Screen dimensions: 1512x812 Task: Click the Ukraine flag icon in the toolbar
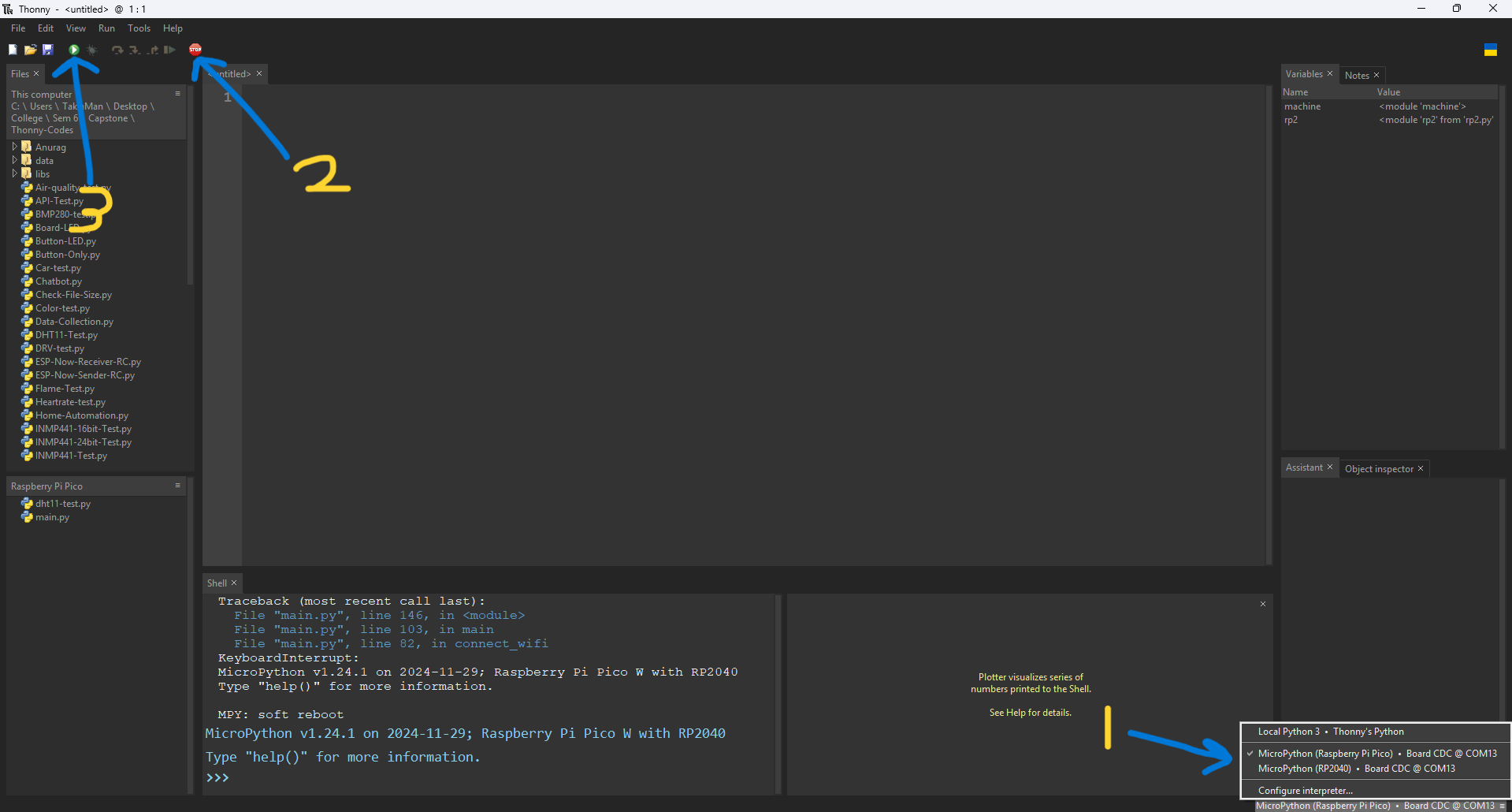pos(1490,50)
